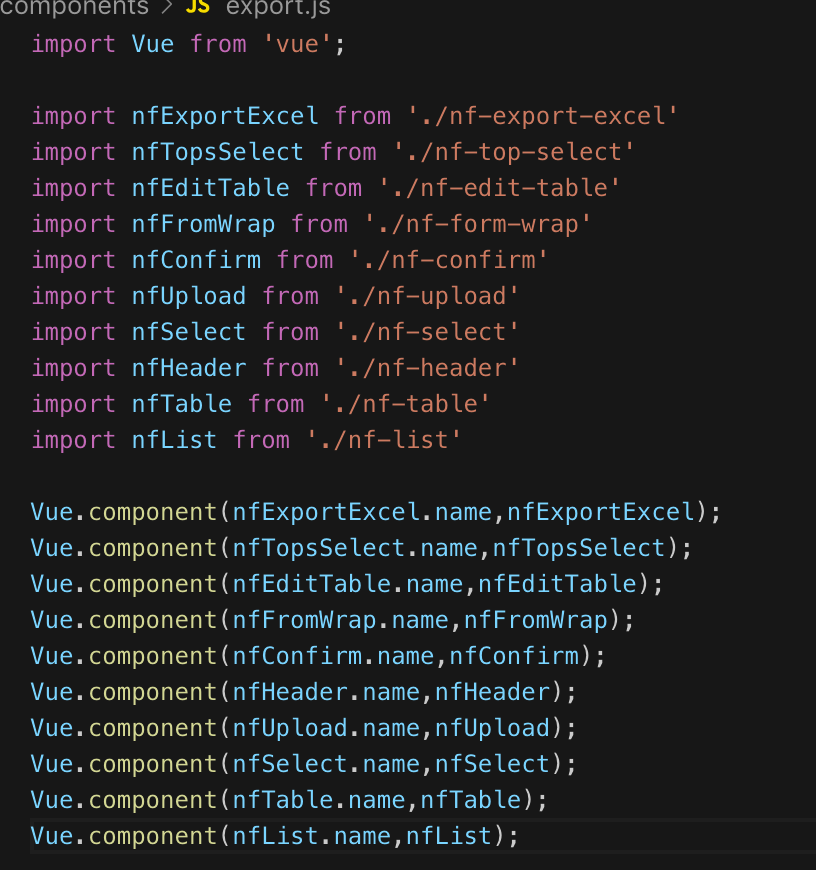Image resolution: width=816 pixels, height=870 pixels.
Task: Select the components breadcrumb folder
Action: 74,7
